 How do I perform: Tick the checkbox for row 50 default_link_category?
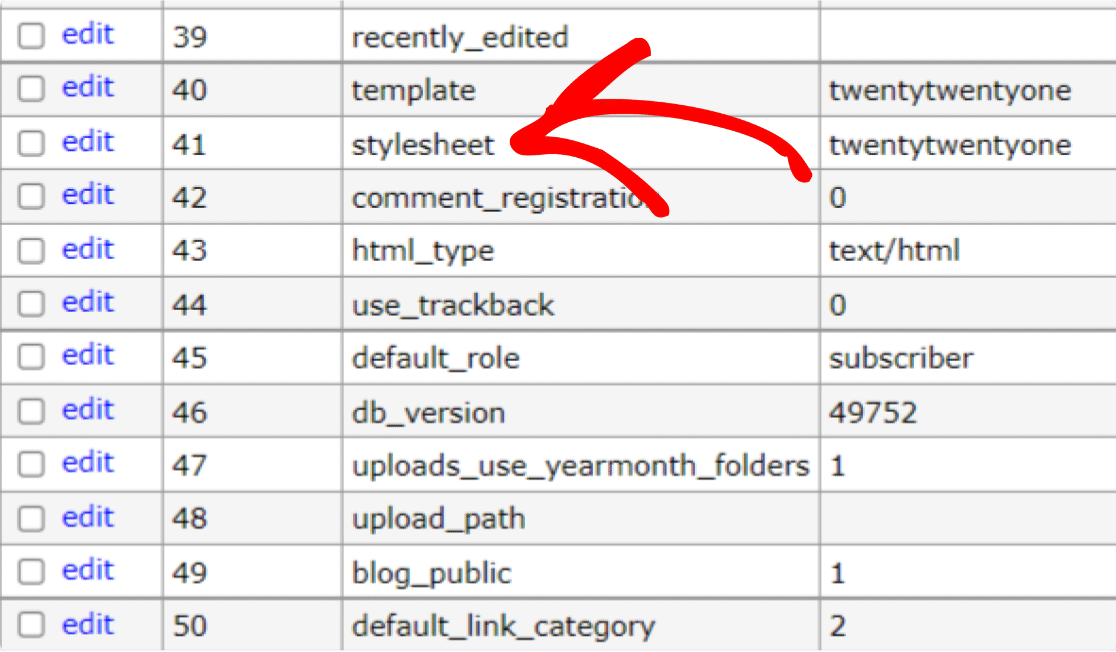click(31, 626)
